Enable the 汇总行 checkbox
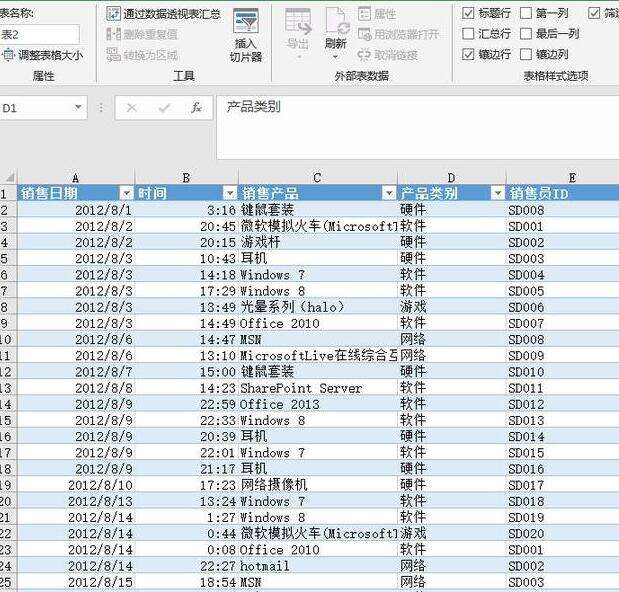 [x=468, y=34]
